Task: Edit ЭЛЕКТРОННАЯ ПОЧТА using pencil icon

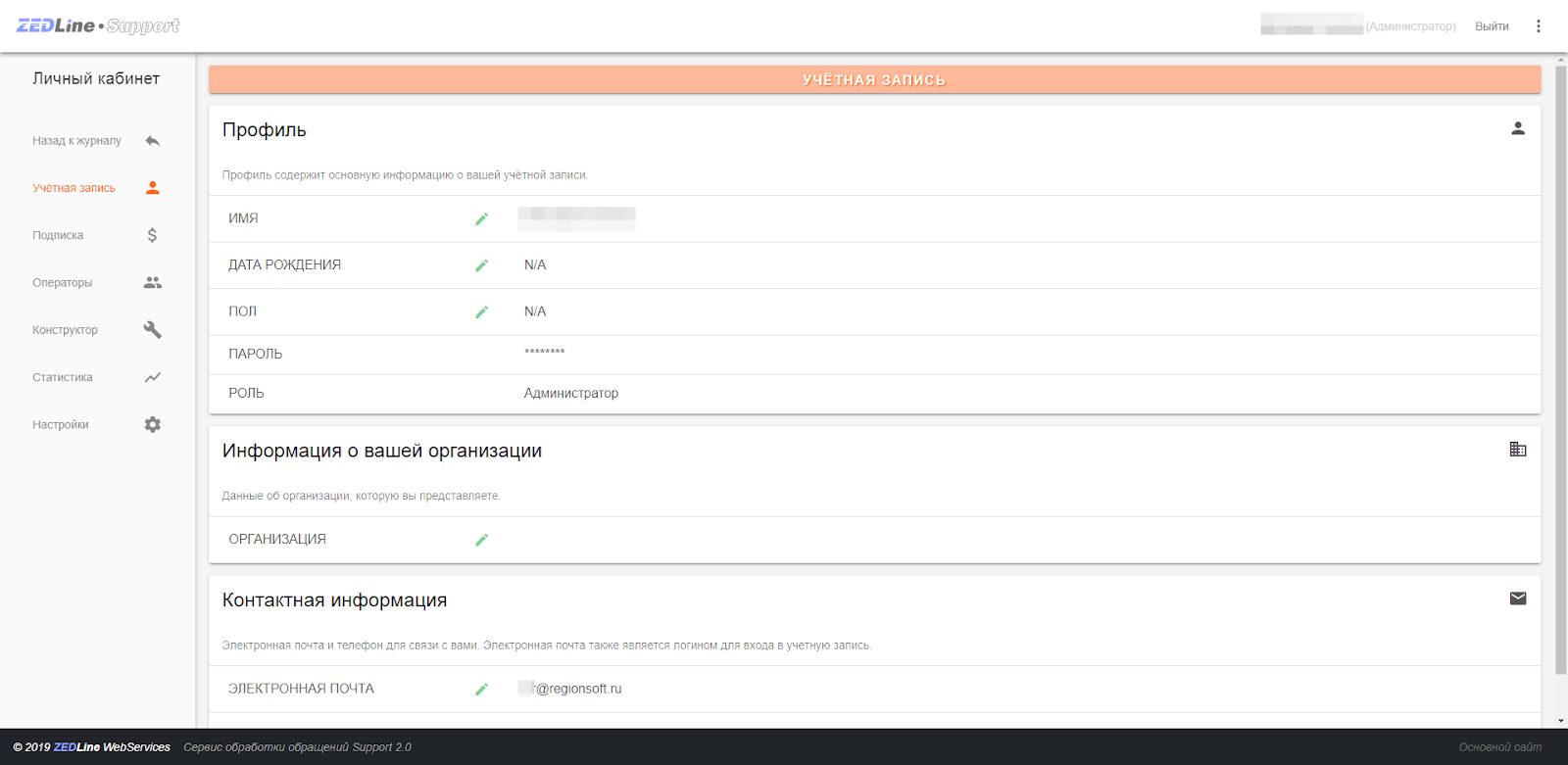Action: click(x=481, y=690)
